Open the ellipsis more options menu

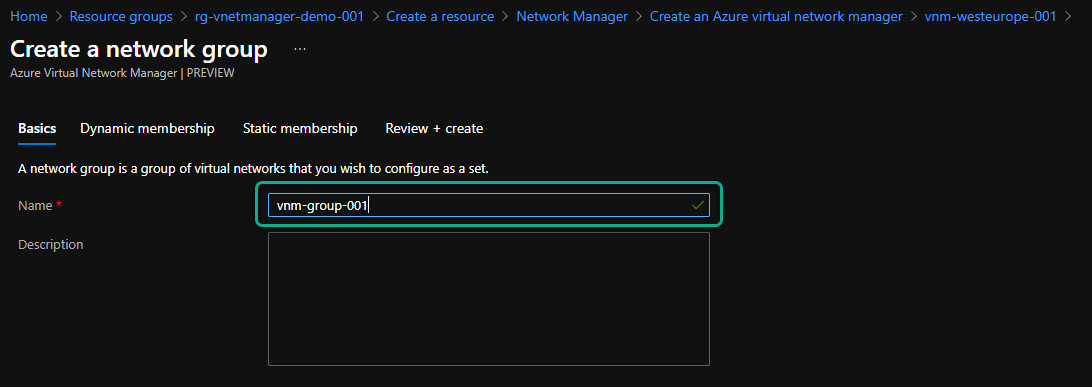click(x=300, y=49)
